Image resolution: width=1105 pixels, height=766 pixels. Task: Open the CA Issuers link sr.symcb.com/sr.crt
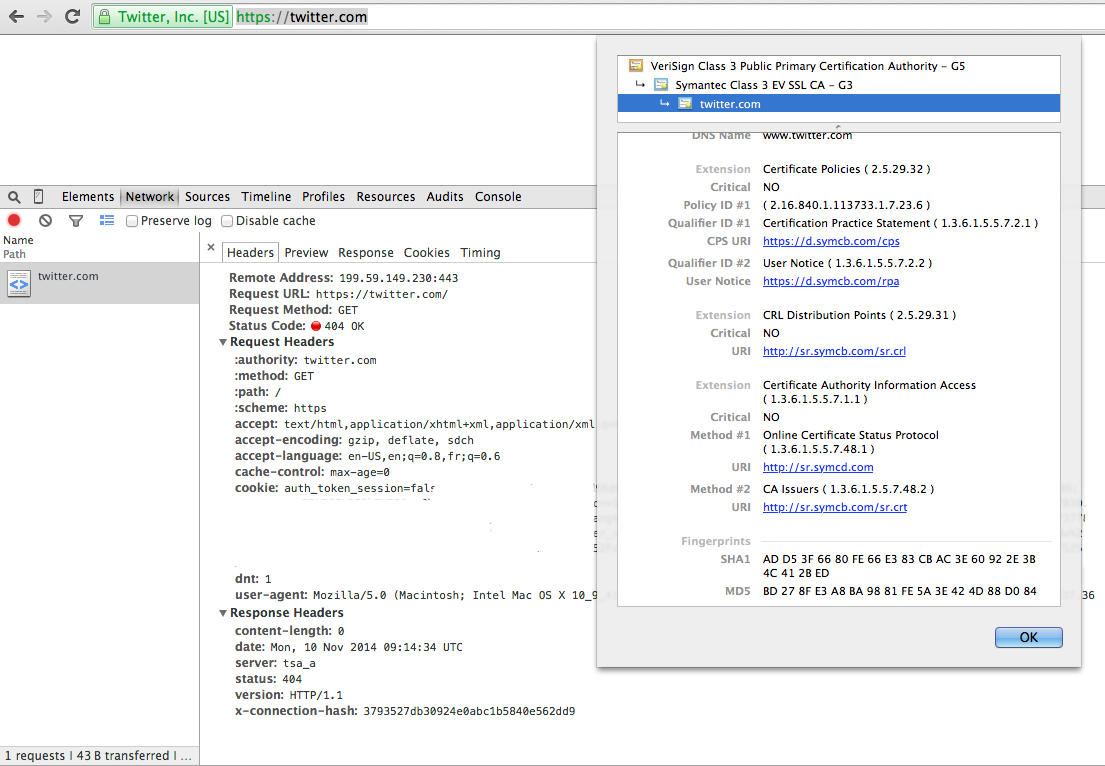(835, 507)
